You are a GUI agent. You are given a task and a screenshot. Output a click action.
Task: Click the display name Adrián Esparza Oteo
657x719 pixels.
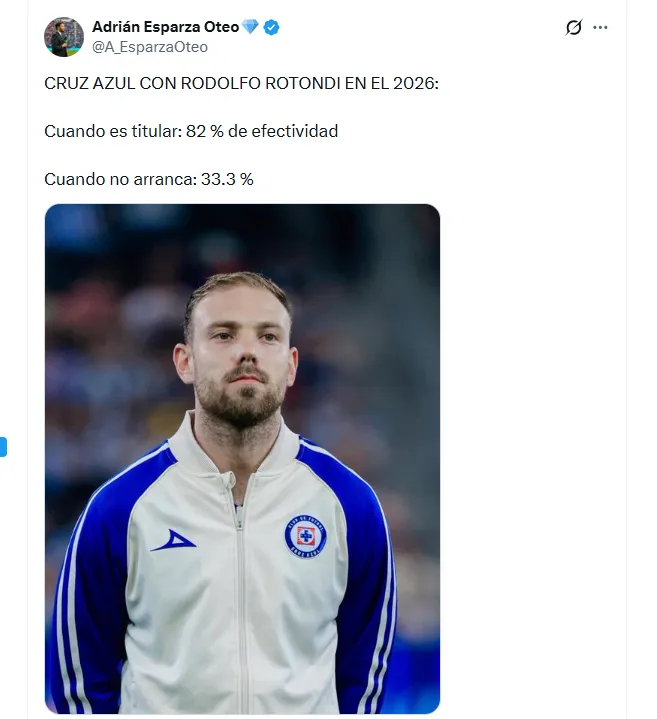pyautogui.click(x=165, y=28)
